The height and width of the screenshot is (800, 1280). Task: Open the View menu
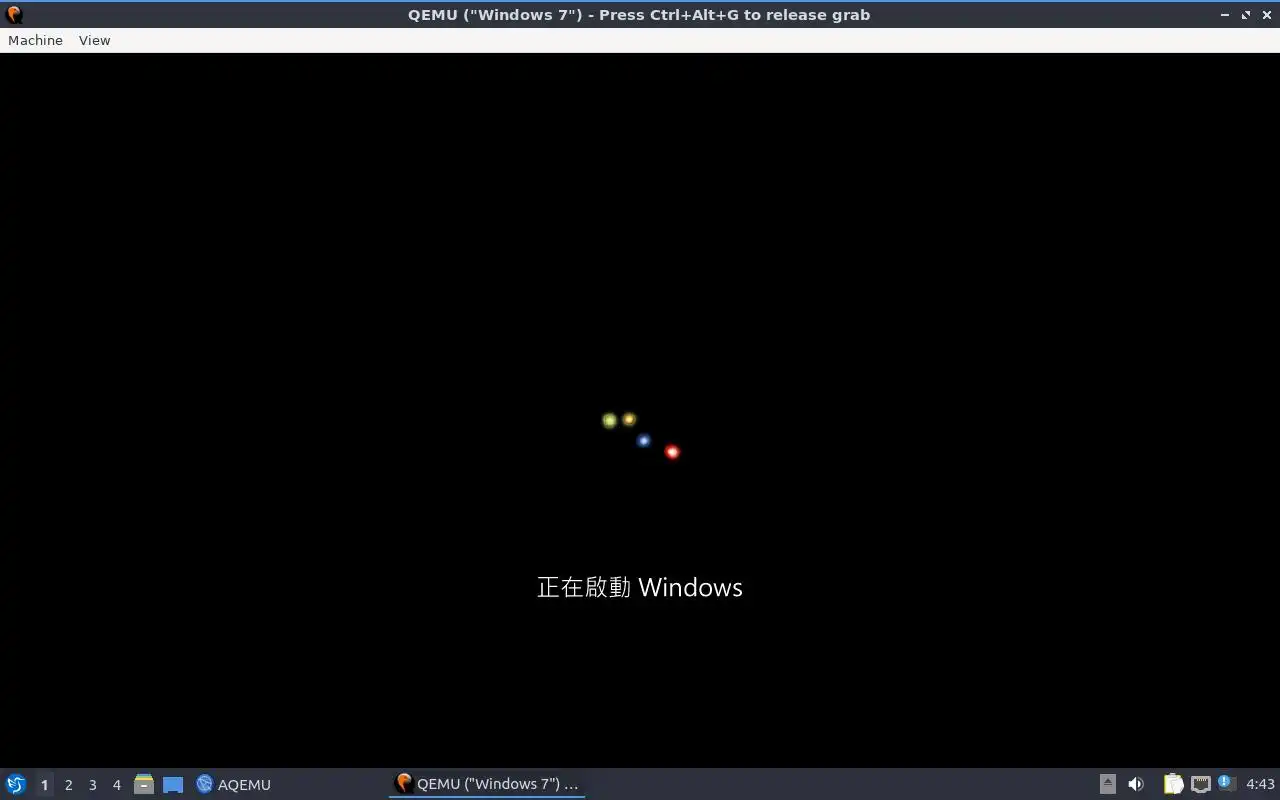coord(94,40)
